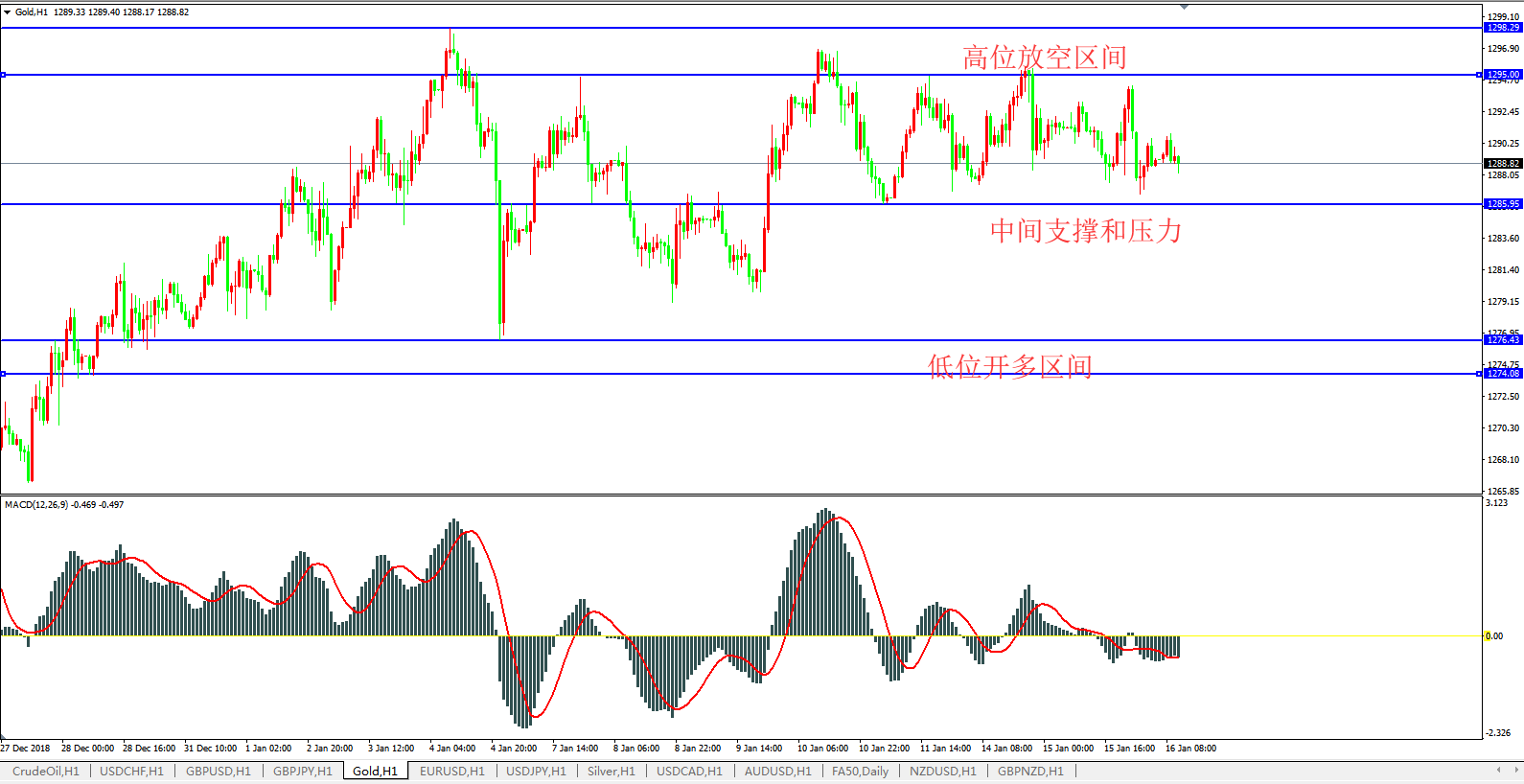Select the red '高位放空区间' text label
The width and height of the screenshot is (1524, 784).
(x=1045, y=58)
